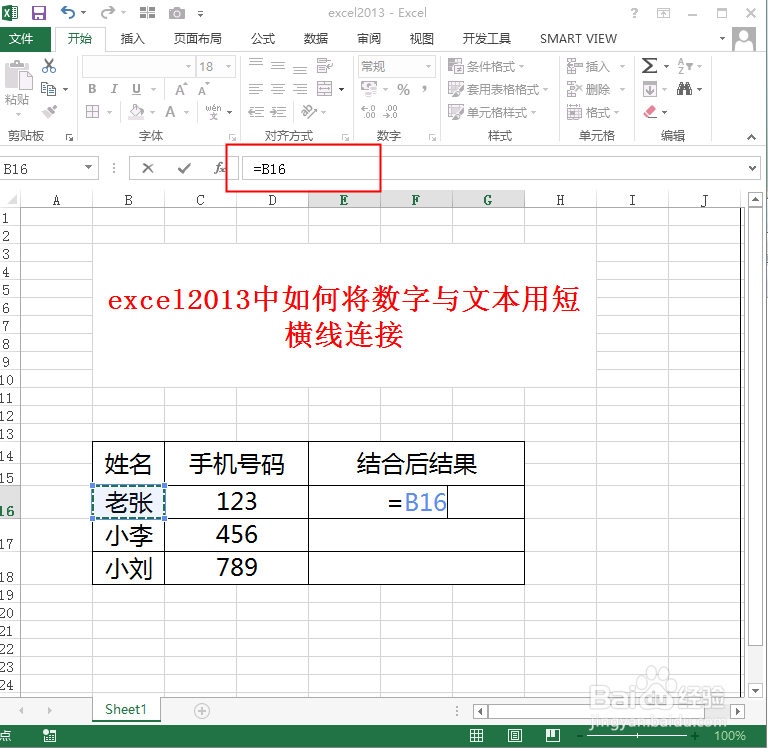This screenshot has width=768, height=748.
Task: Collapse the ribbon
Action: click(x=751, y=137)
